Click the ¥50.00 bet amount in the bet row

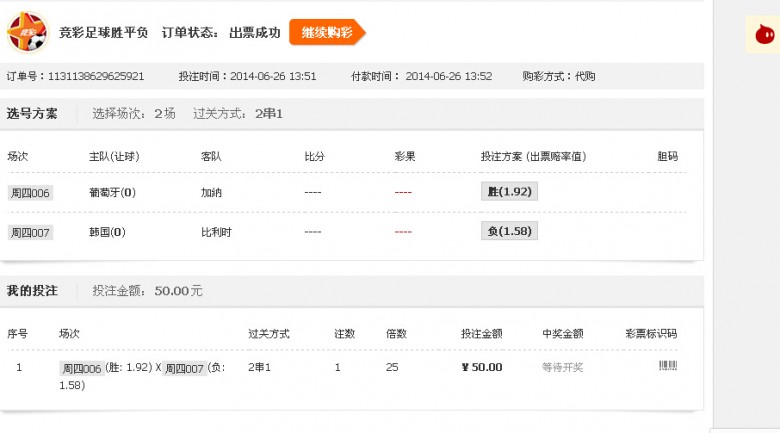click(x=482, y=367)
